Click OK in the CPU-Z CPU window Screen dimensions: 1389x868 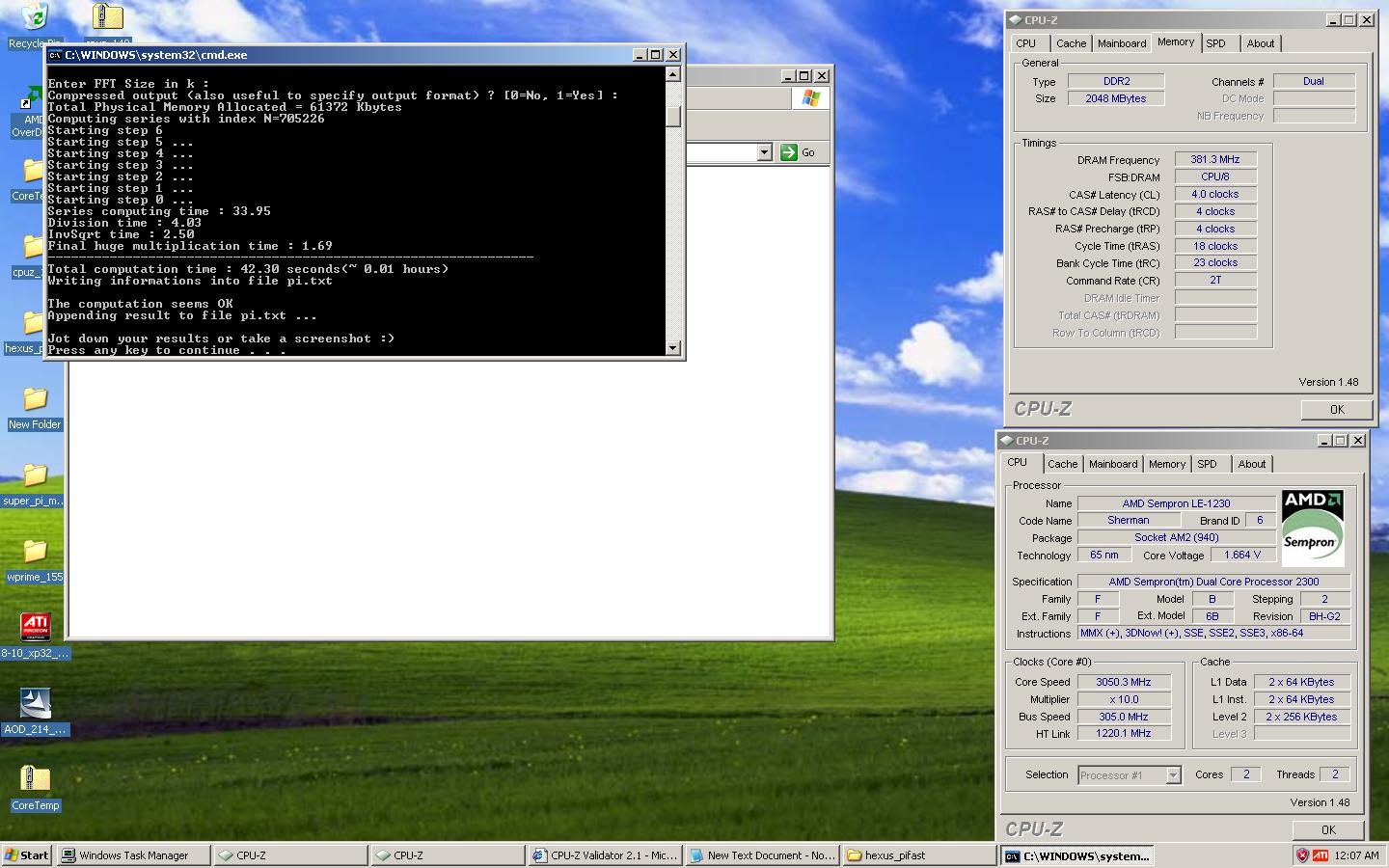click(1328, 830)
